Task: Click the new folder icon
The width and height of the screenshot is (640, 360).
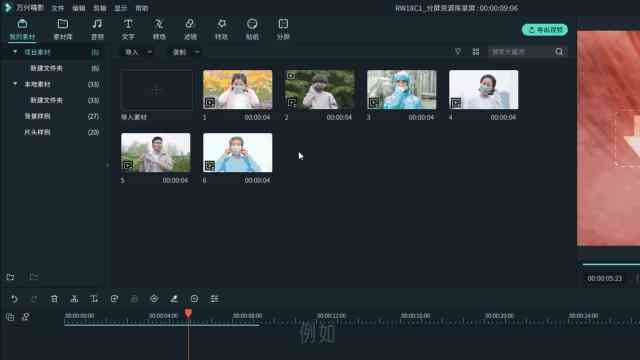Action: click(x=11, y=277)
